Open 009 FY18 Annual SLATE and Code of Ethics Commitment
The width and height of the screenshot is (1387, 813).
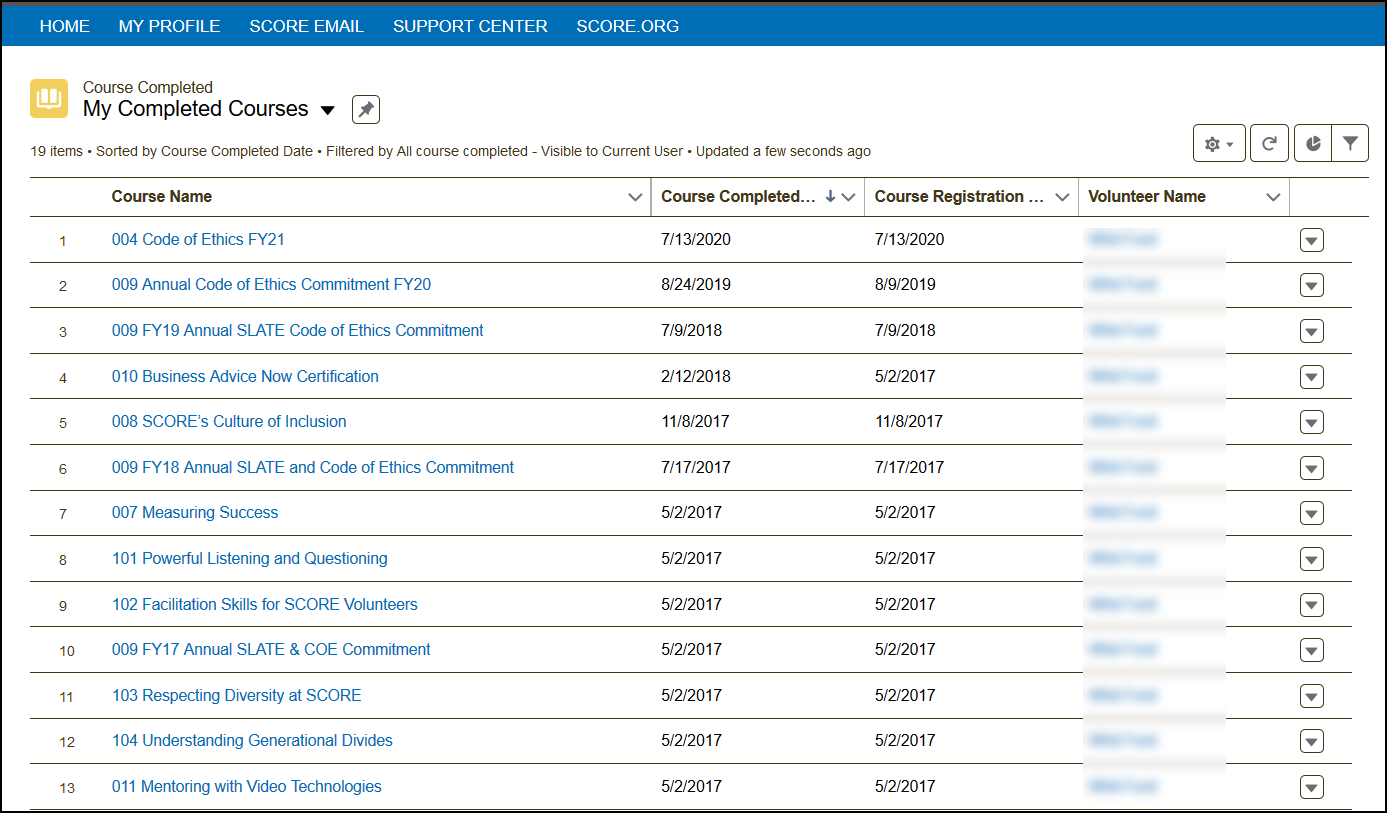point(313,467)
